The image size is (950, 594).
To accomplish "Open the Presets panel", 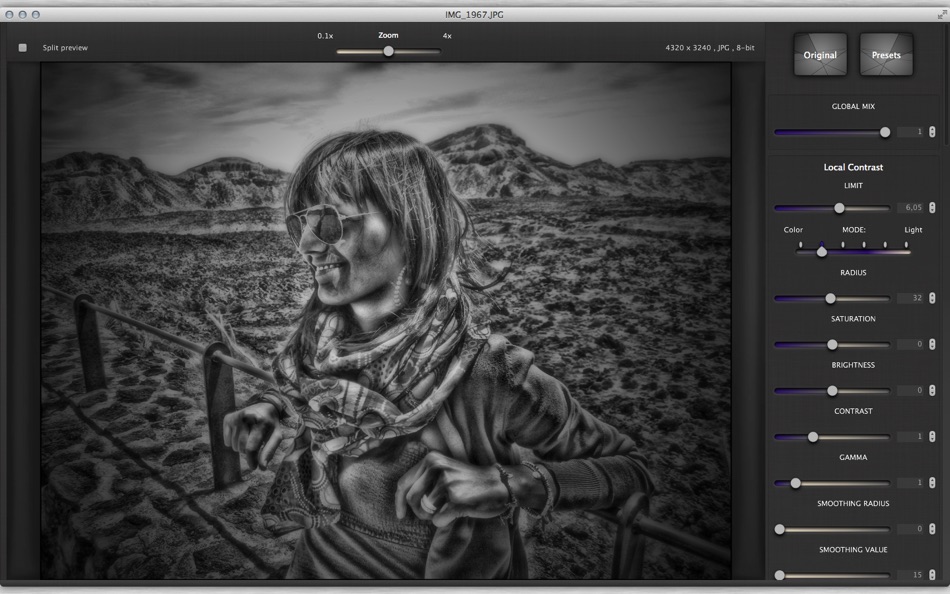I will (x=886, y=55).
